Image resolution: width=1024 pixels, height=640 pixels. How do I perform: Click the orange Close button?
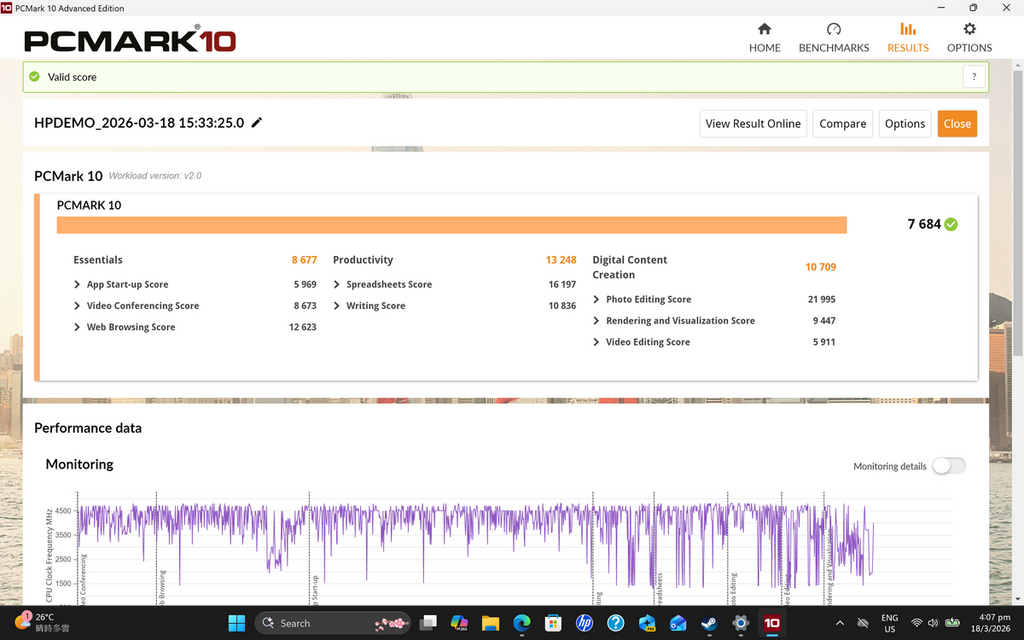(957, 124)
